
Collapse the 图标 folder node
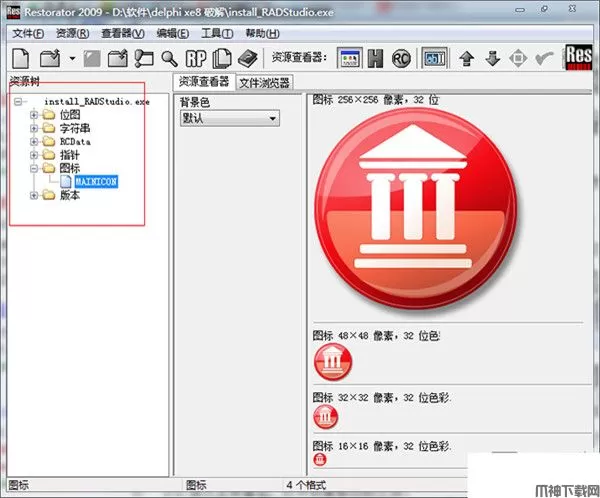34,169
